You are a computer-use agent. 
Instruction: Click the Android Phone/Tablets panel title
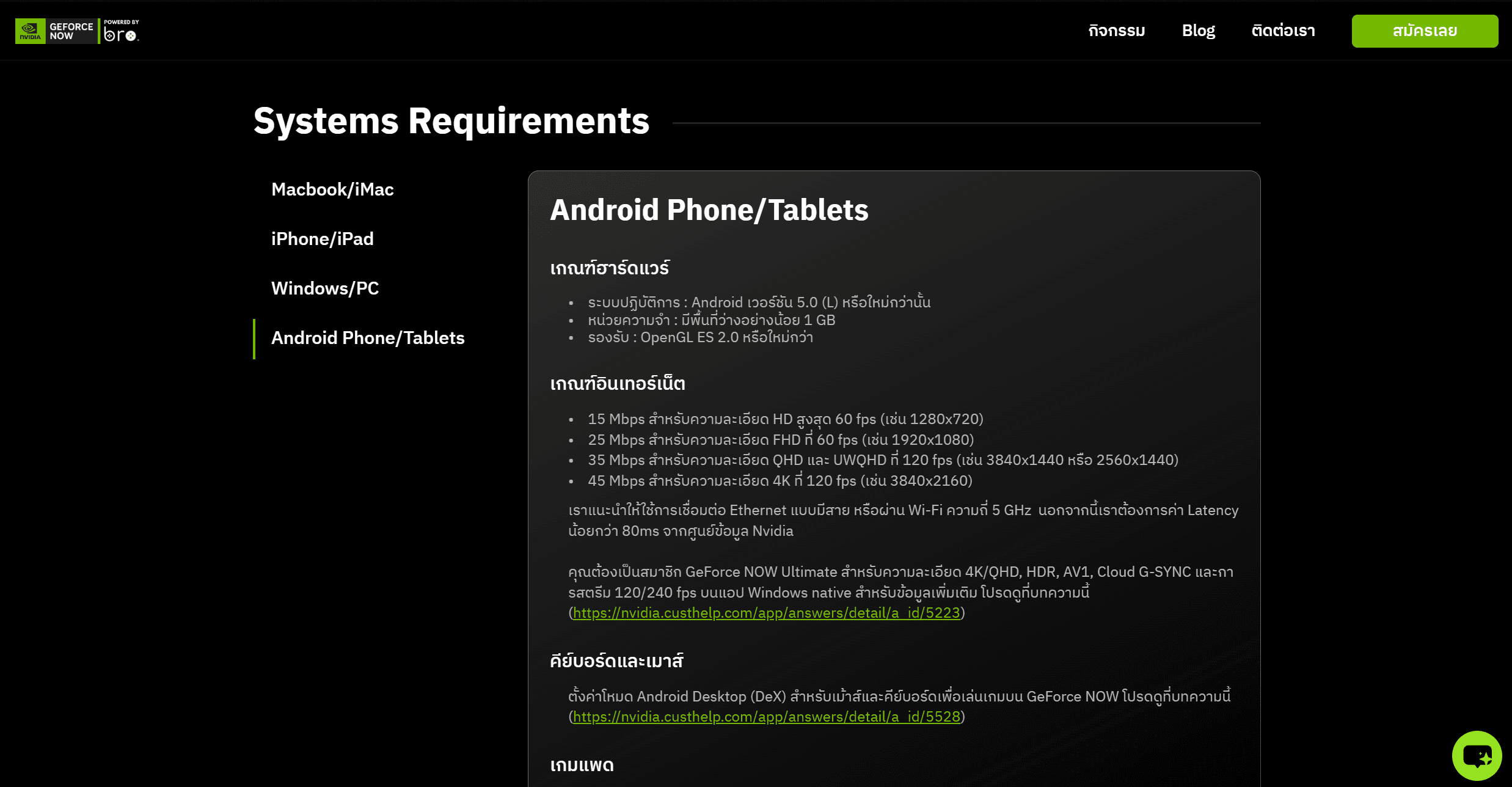tap(709, 210)
